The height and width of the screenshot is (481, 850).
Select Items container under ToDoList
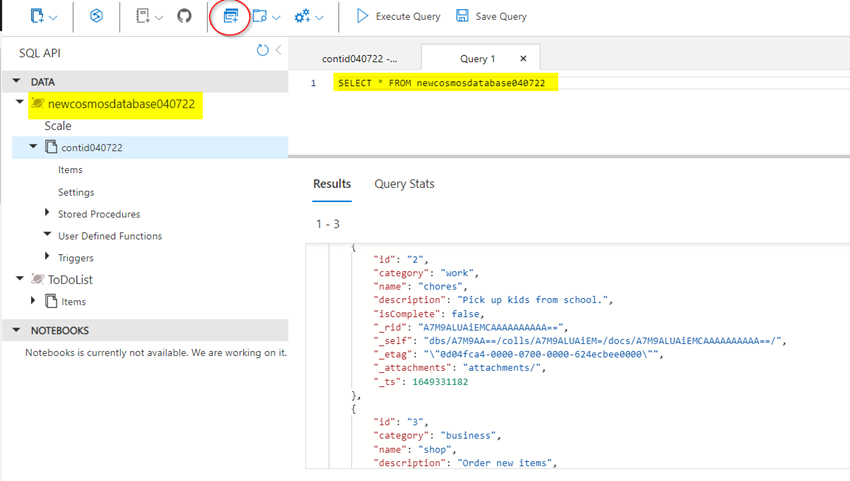[74, 302]
